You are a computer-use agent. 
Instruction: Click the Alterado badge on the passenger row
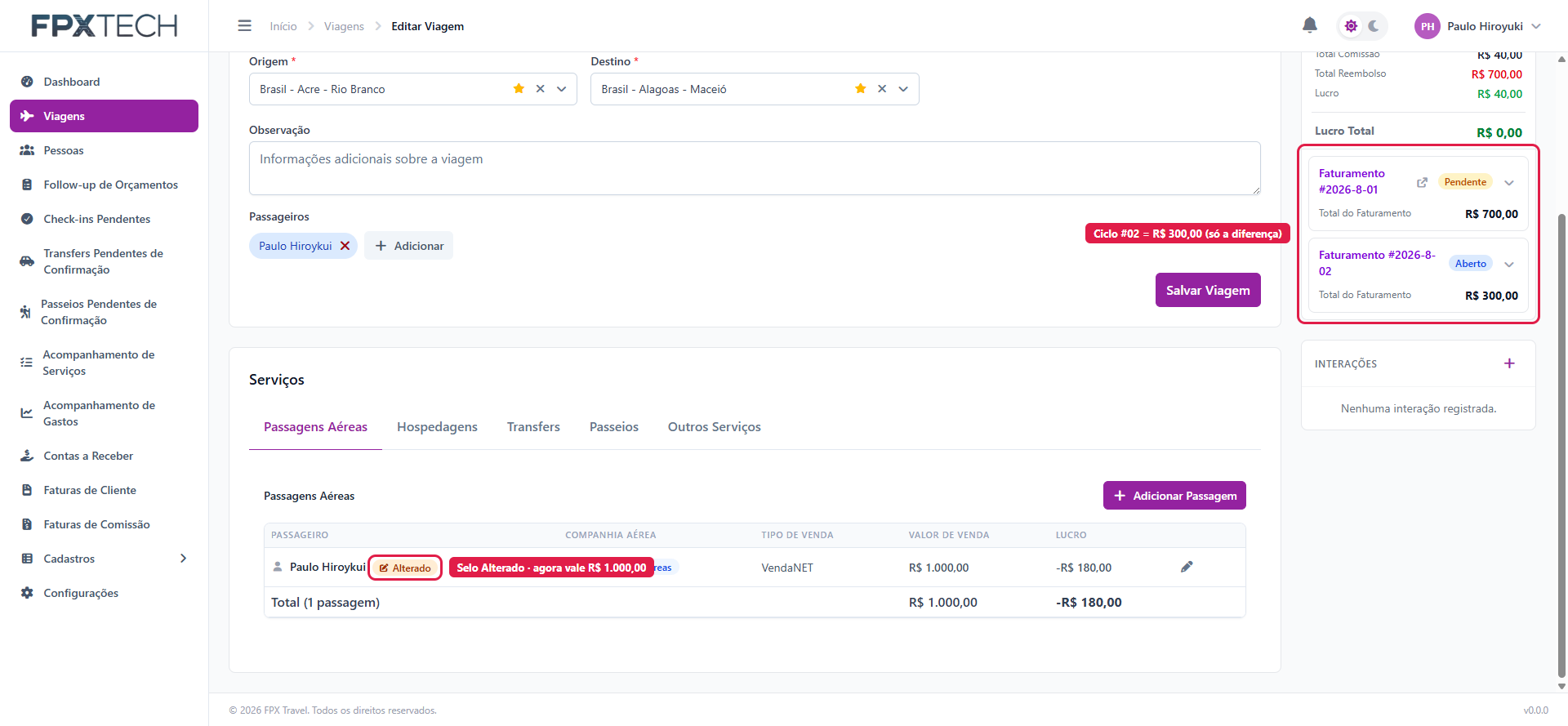click(405, 568)
